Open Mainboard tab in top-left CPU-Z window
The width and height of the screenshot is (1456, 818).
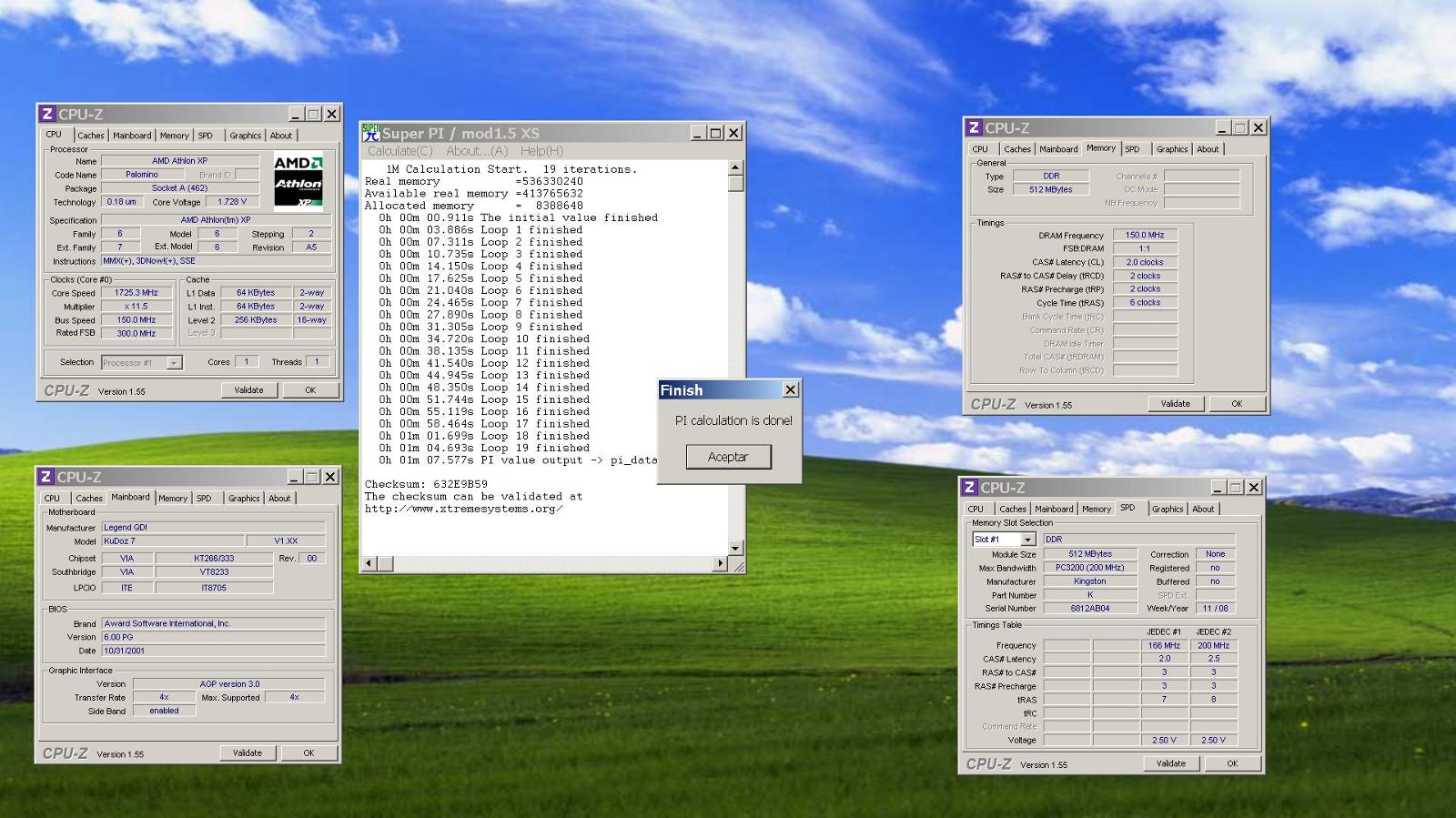[x=132, y=136]
